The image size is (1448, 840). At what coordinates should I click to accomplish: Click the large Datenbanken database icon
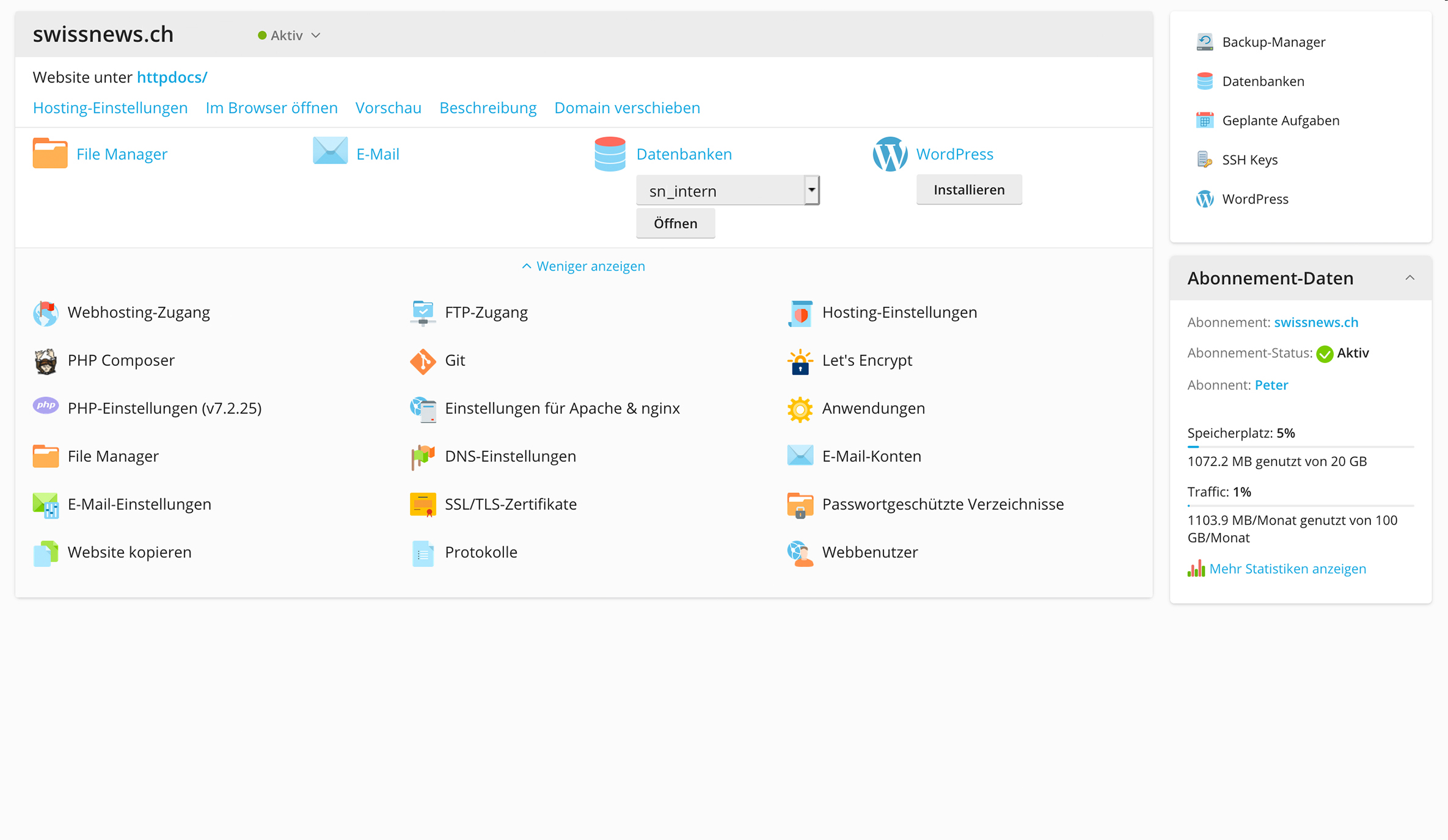tap(610, 154)
